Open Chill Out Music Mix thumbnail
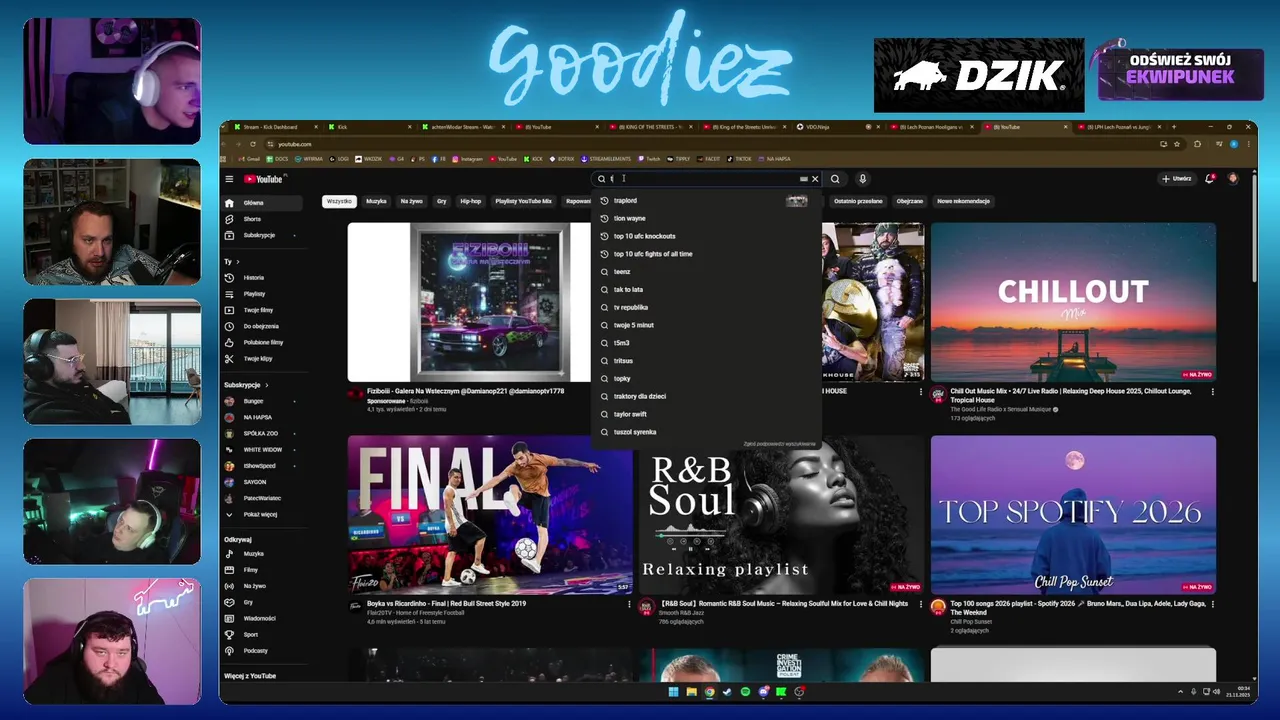1280x720 pixels. (1073, 302)
